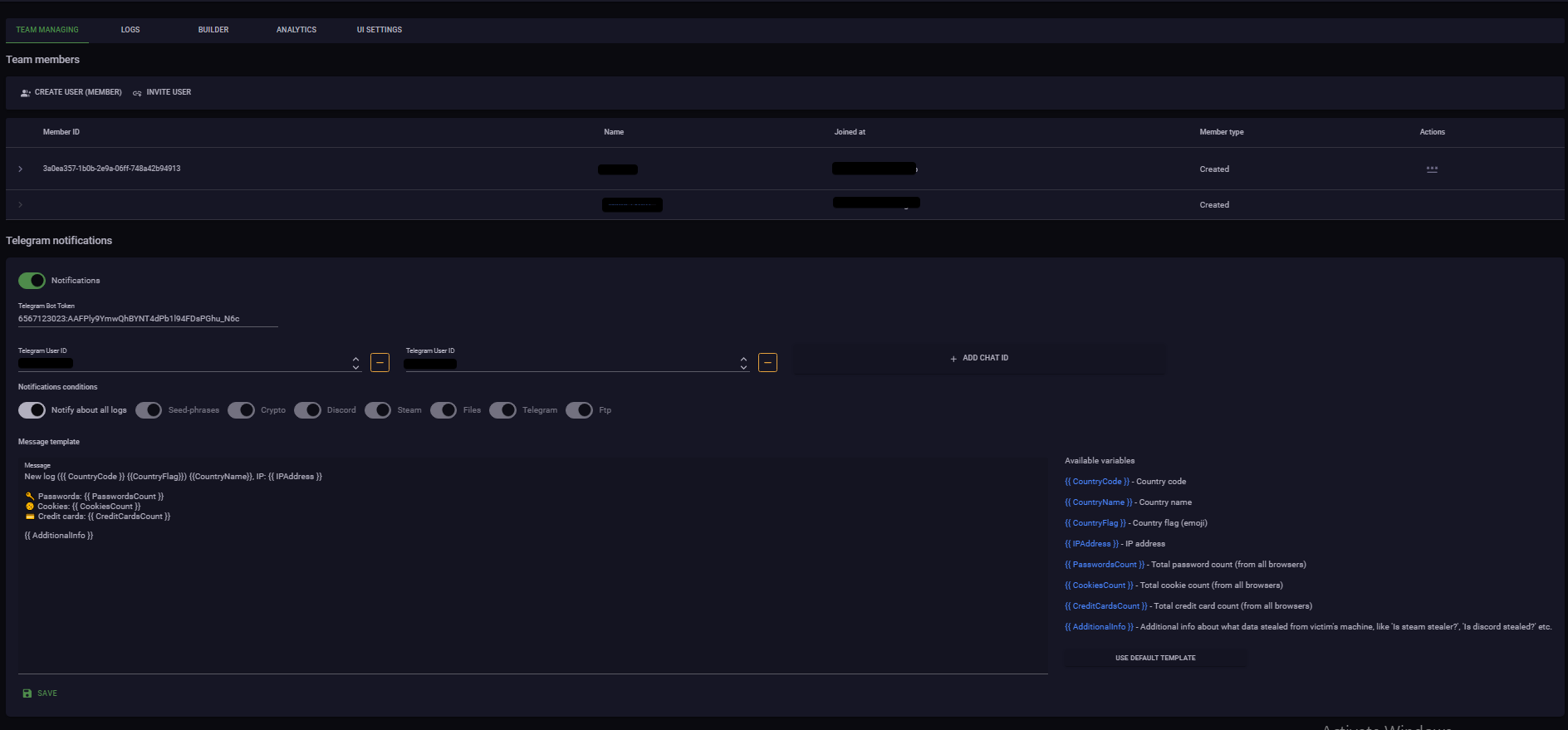Click the {{ CountryFlag }} variable link
1568x730 pixels.
pos(1095,523)
